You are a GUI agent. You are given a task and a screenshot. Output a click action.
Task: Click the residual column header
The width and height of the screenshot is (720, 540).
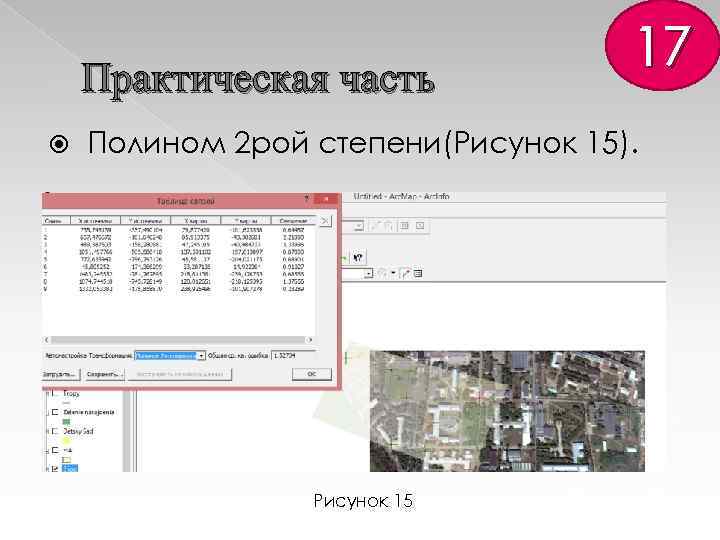coord(293,221)
